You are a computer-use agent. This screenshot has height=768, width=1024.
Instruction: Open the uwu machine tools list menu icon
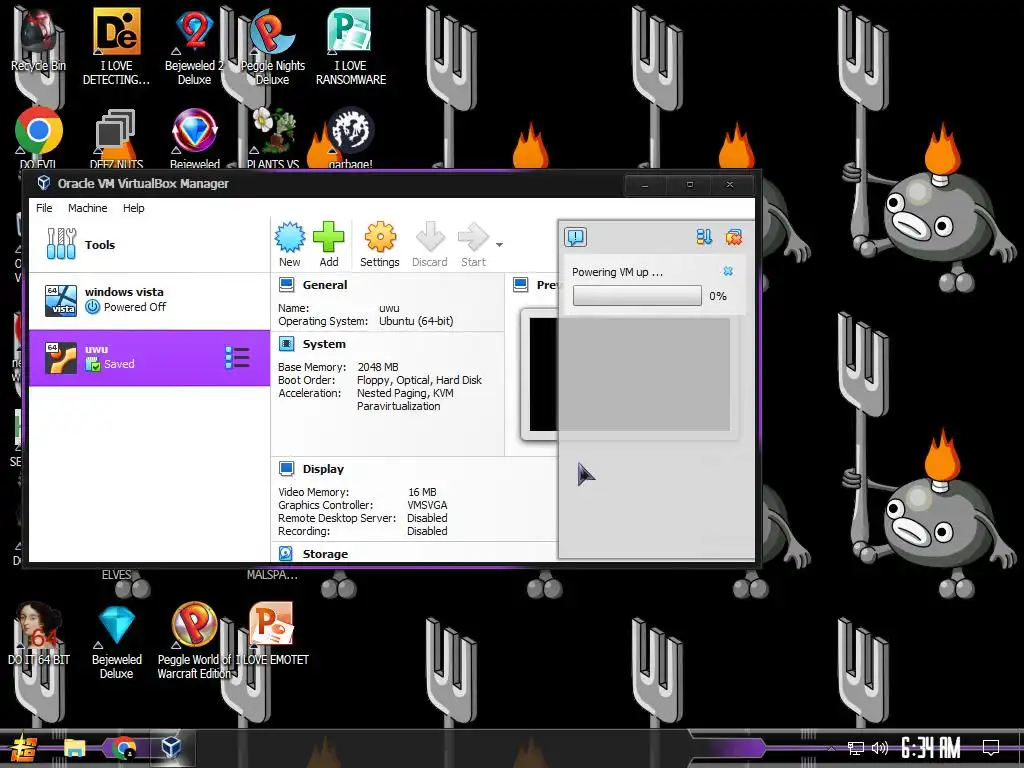pyautogui.click(x=237, y=357)
